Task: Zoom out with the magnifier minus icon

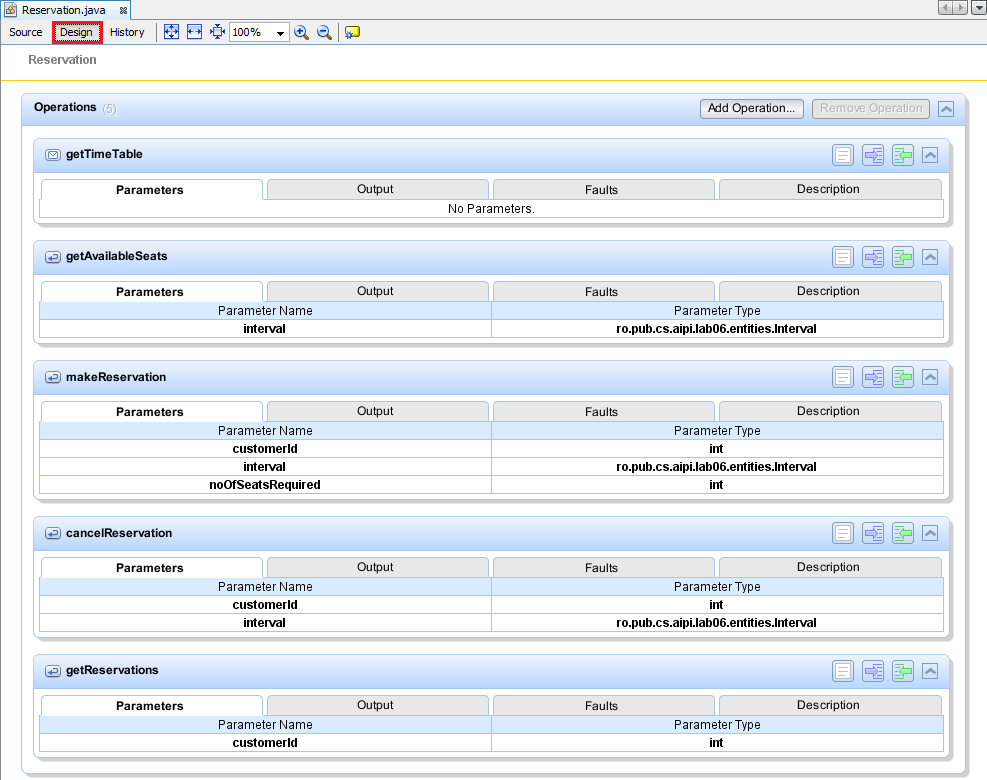Action: (324, 32)
